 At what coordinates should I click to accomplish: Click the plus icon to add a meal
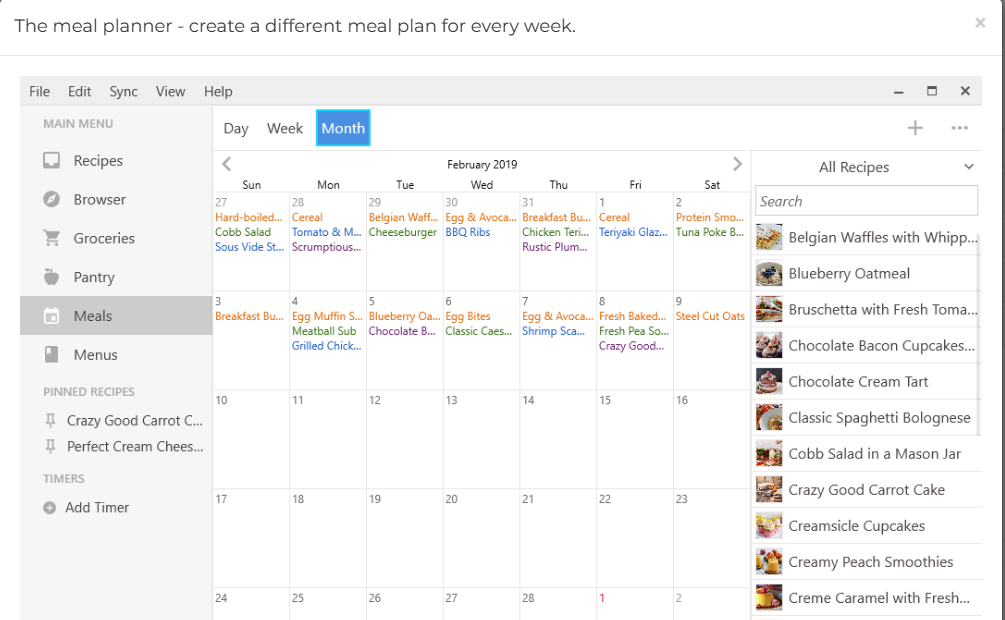pos(914,128)
